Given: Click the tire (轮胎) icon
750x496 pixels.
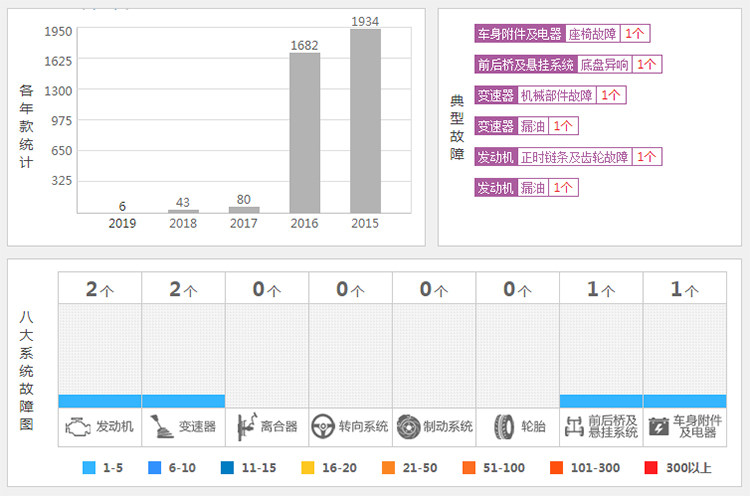Looking at the screenshot, I should tap(504, 427).
